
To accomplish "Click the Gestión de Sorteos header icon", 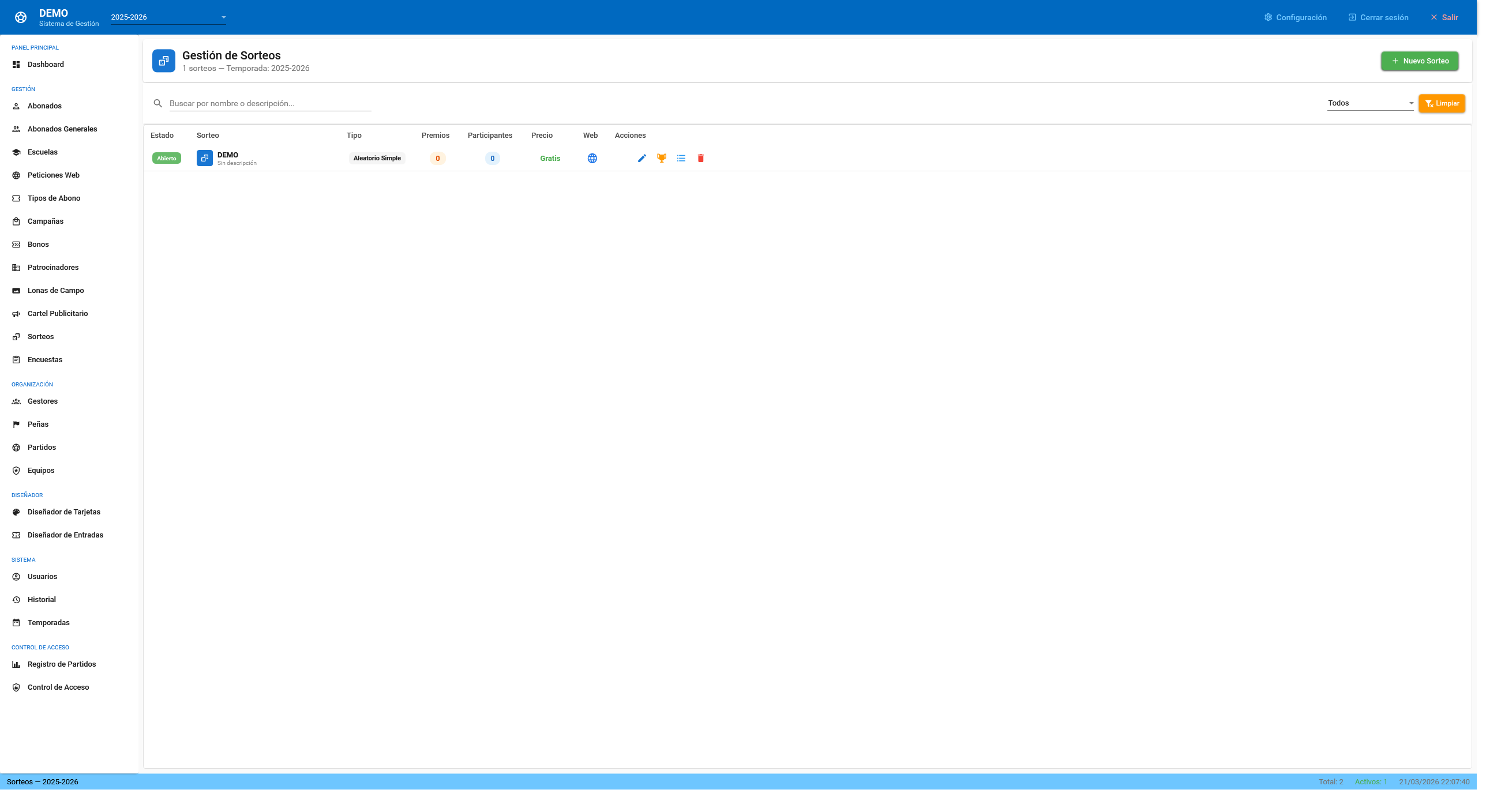I will click(x=164, y=61).
